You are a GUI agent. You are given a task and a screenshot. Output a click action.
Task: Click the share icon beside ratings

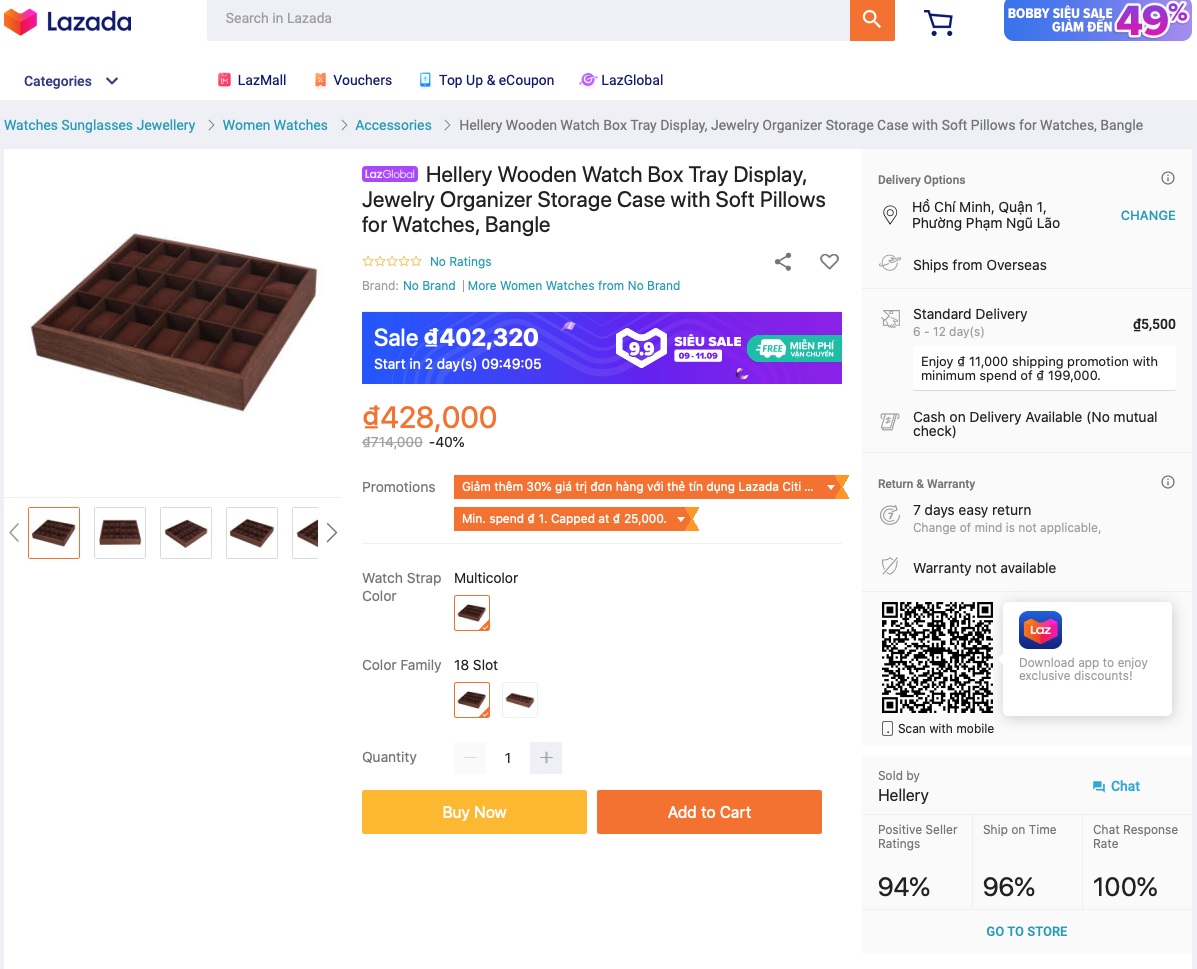click(x=783, y=262)
